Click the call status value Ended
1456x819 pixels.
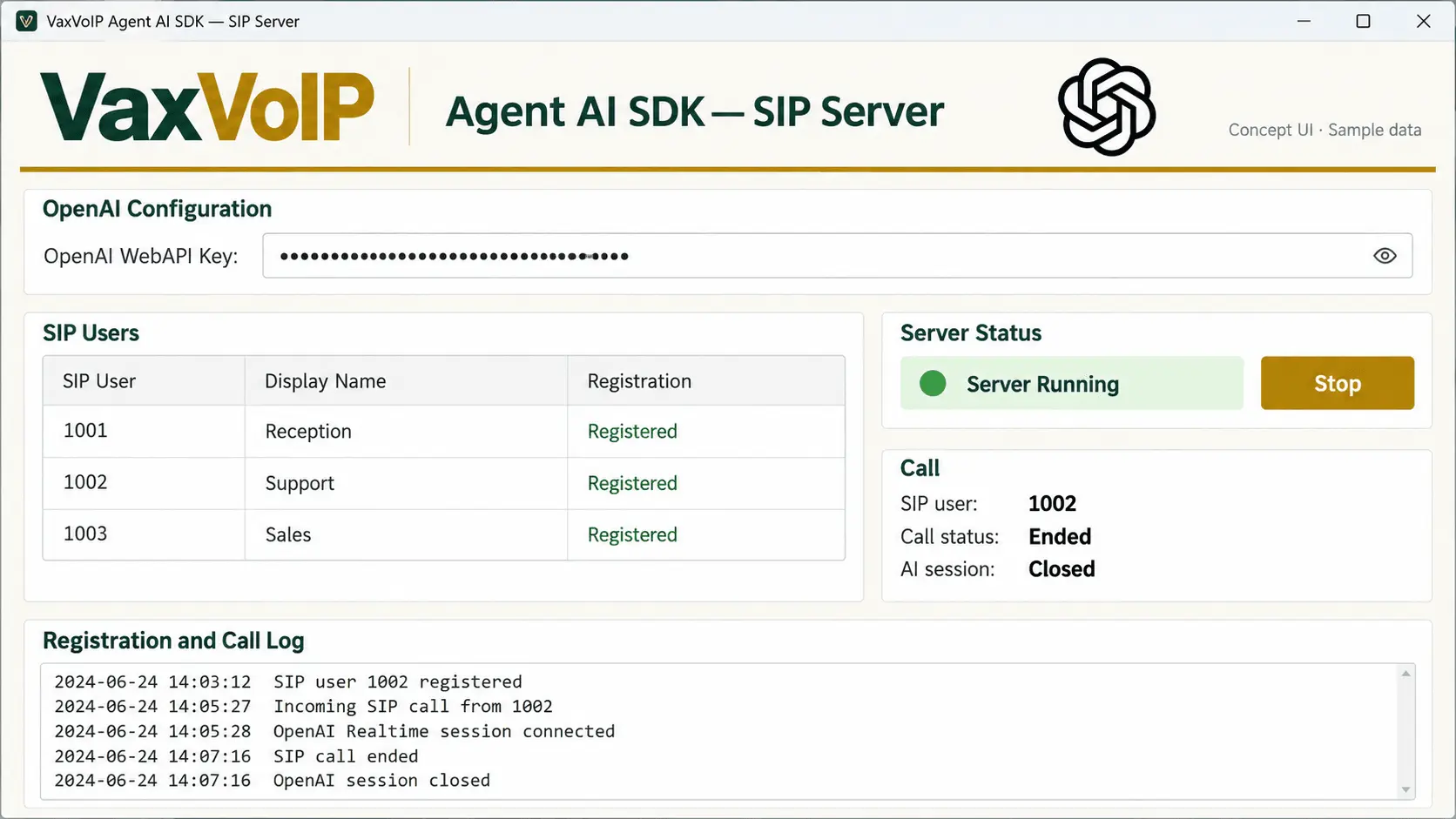coord(1060,536)
